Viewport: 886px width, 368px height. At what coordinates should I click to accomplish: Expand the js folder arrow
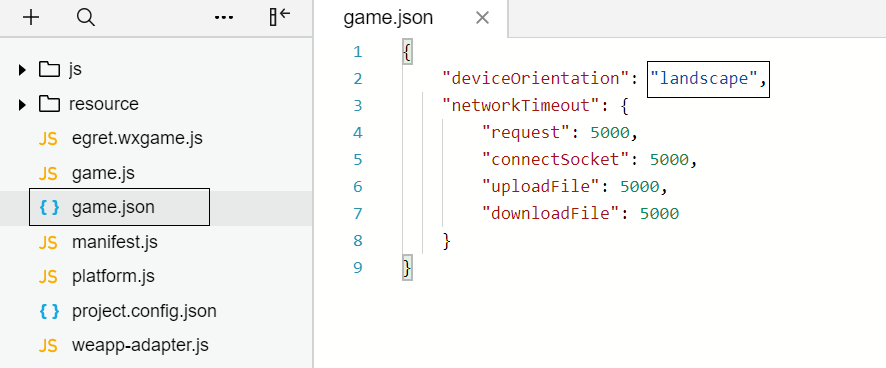[x=22, y=70]
